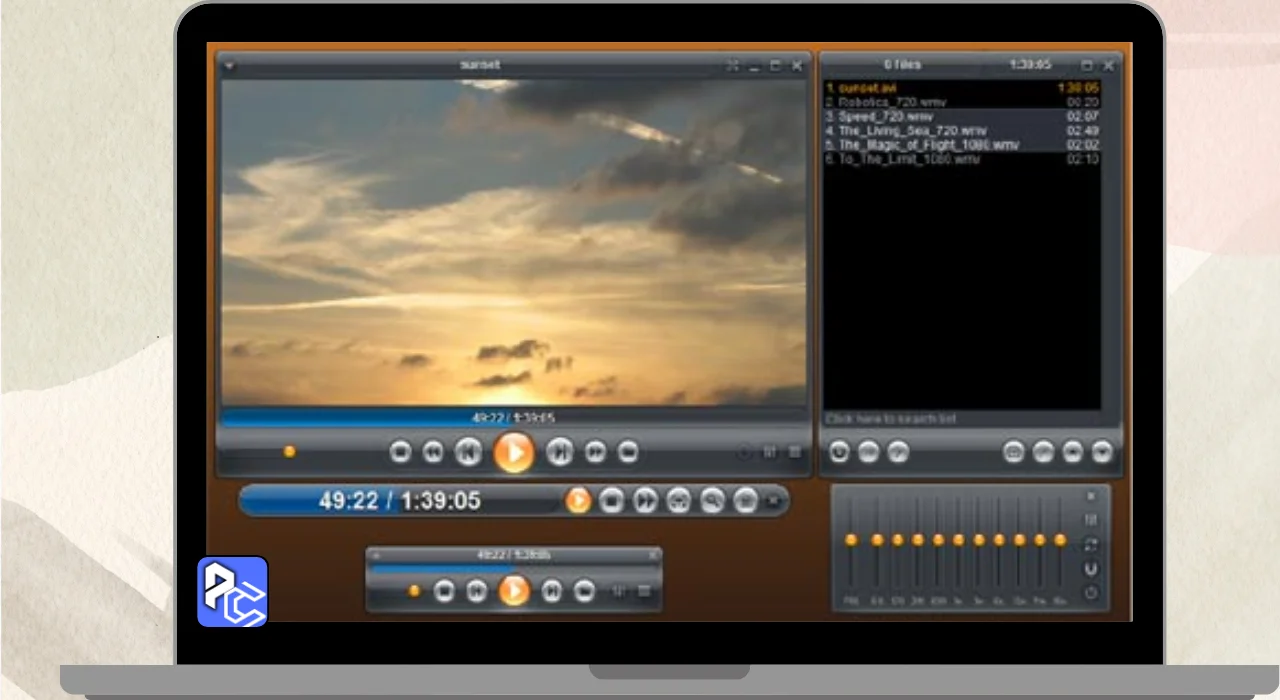Click magnifier icon on the timecode control bar
This screenshot has height=700, width=1280.
[x=711, y=500]
